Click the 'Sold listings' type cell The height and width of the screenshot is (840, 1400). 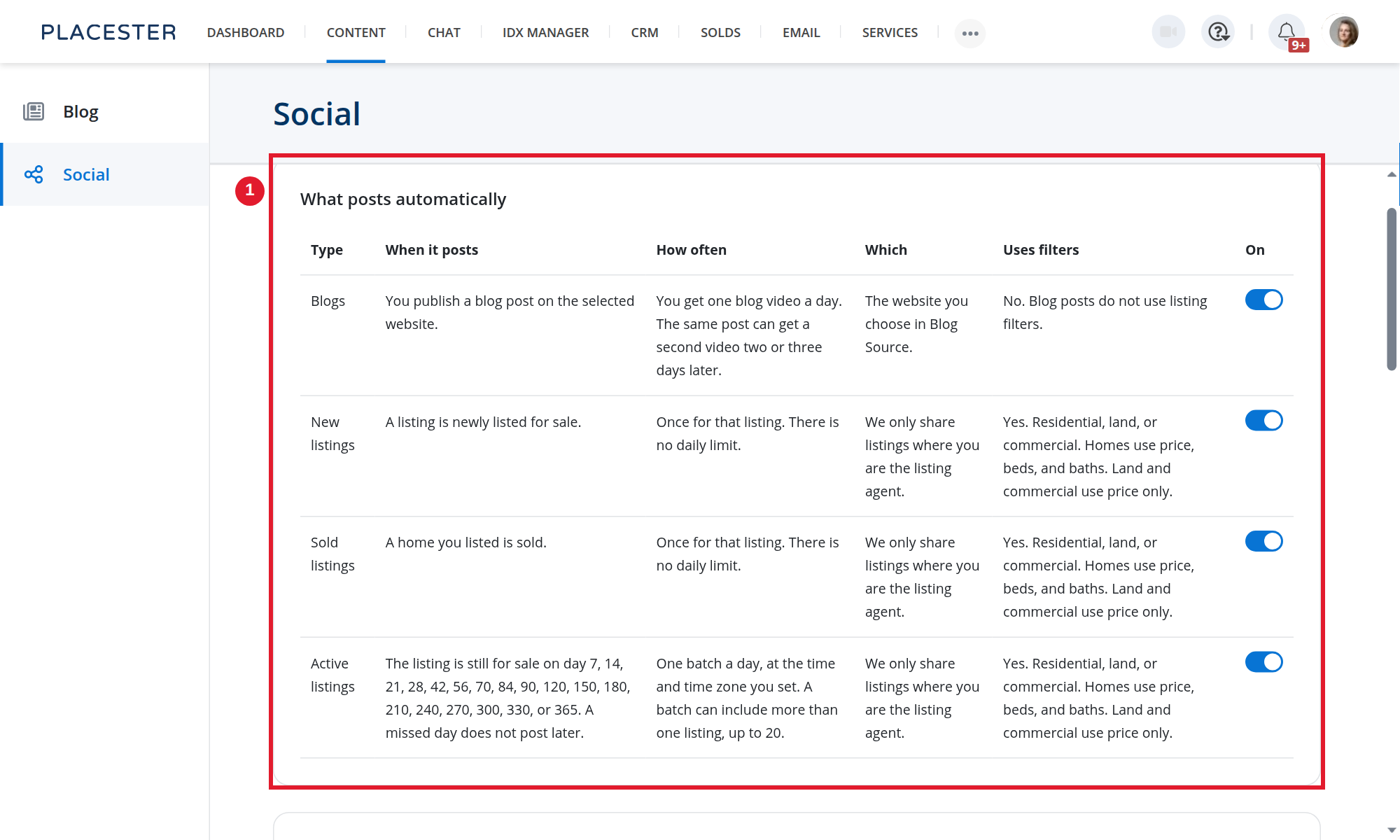click(x=332, y=554)
